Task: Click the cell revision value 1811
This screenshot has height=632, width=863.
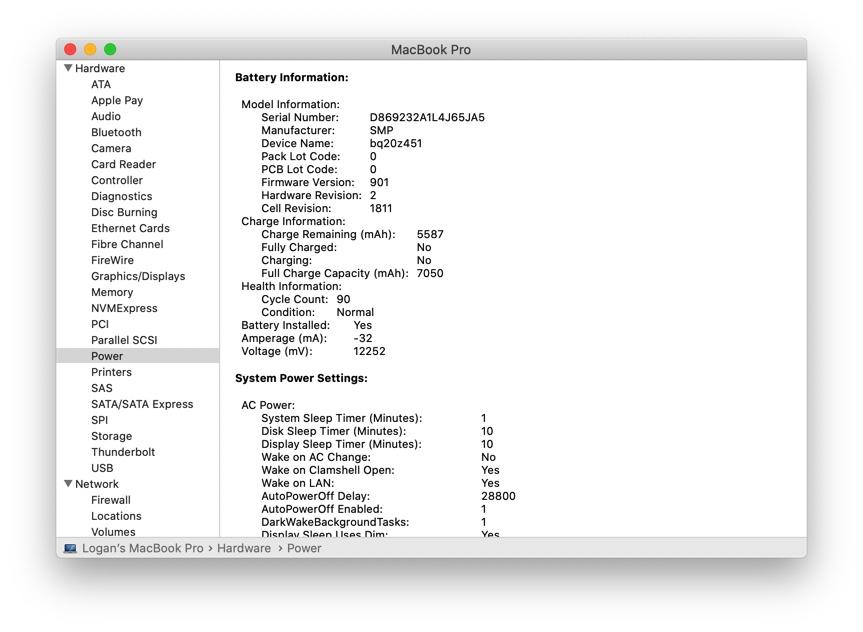Action: click(x=381, y=208)
